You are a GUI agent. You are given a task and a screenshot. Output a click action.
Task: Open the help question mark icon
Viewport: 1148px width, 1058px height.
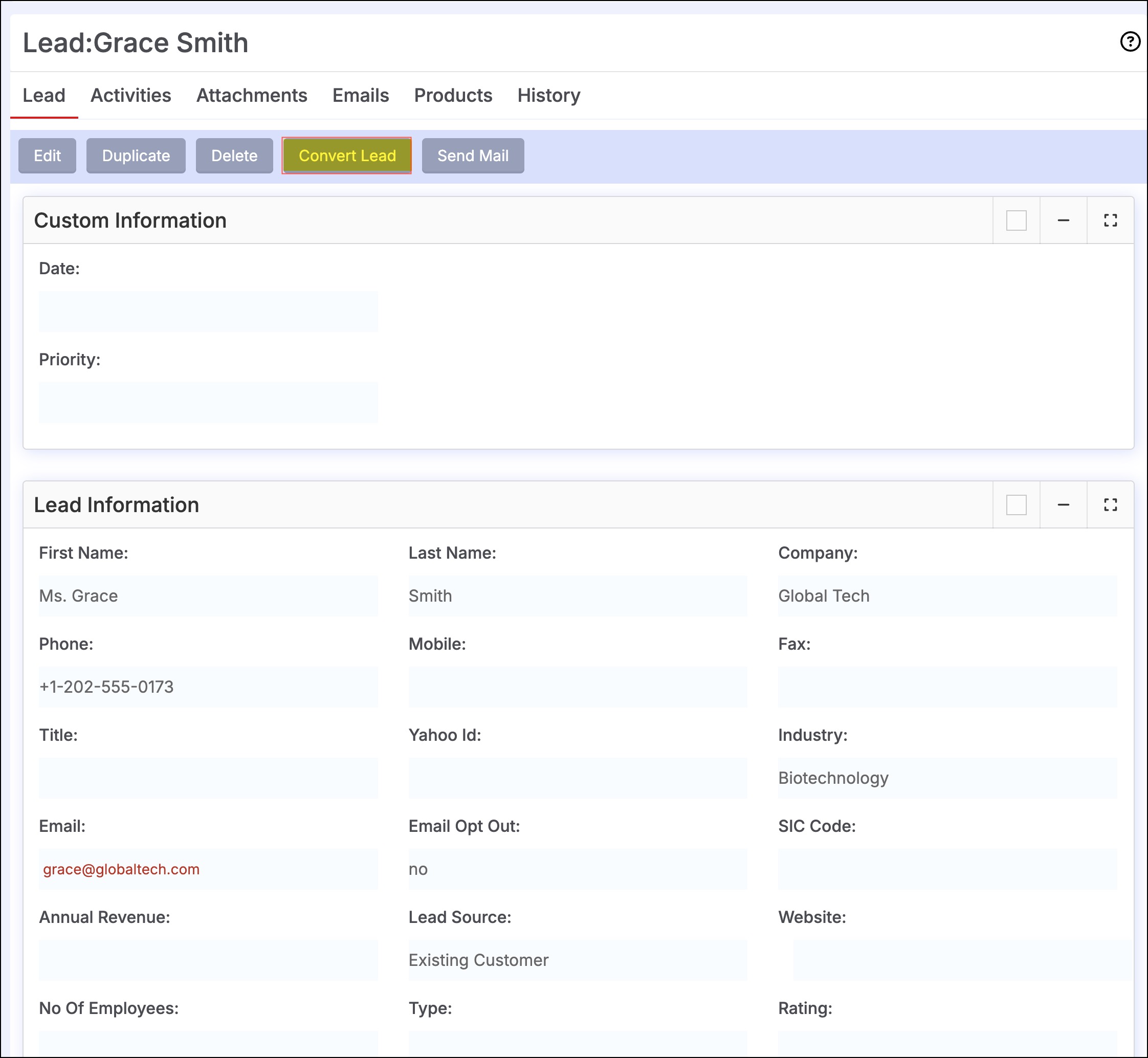1130,42
